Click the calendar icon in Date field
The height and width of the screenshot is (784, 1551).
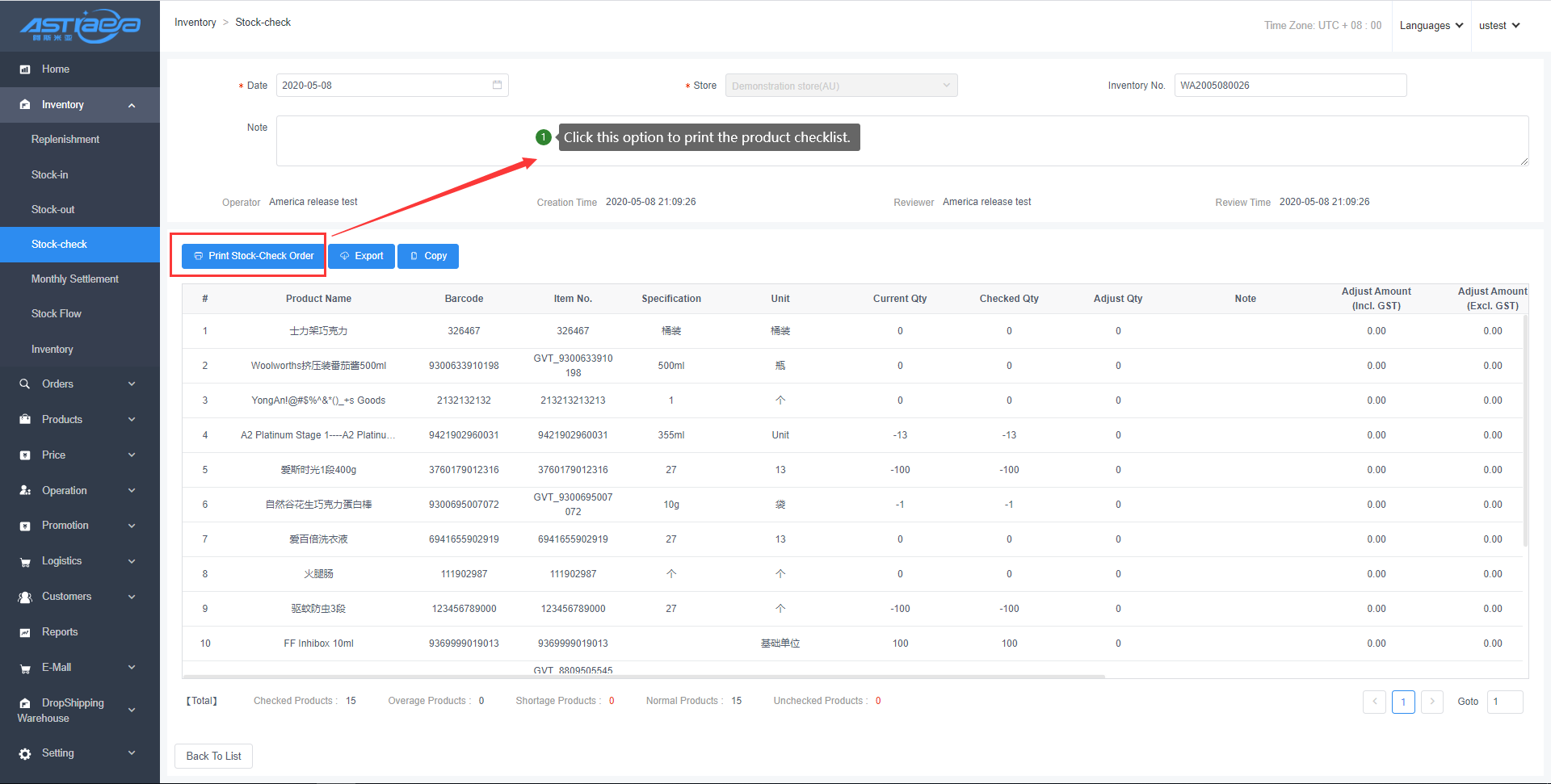point(497,85)
